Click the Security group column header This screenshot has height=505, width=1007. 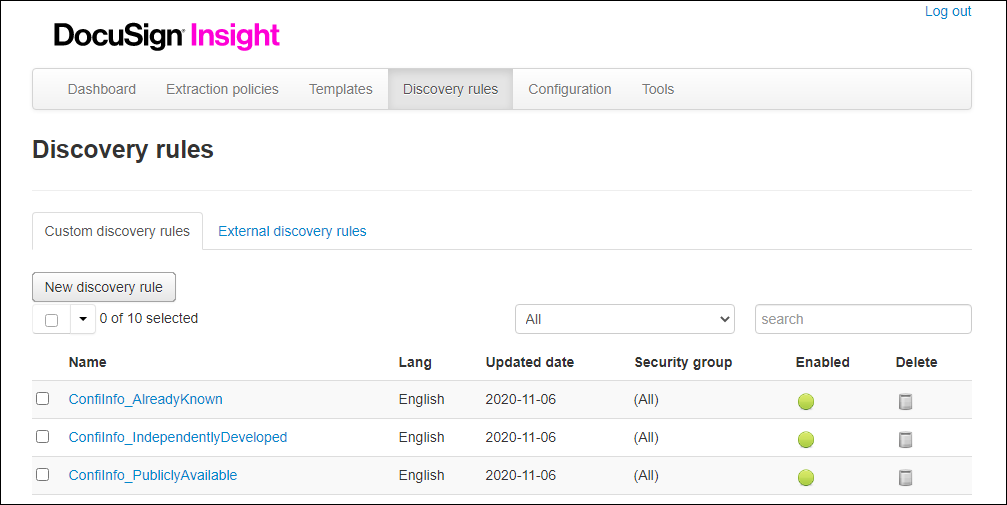pos(683,362)
